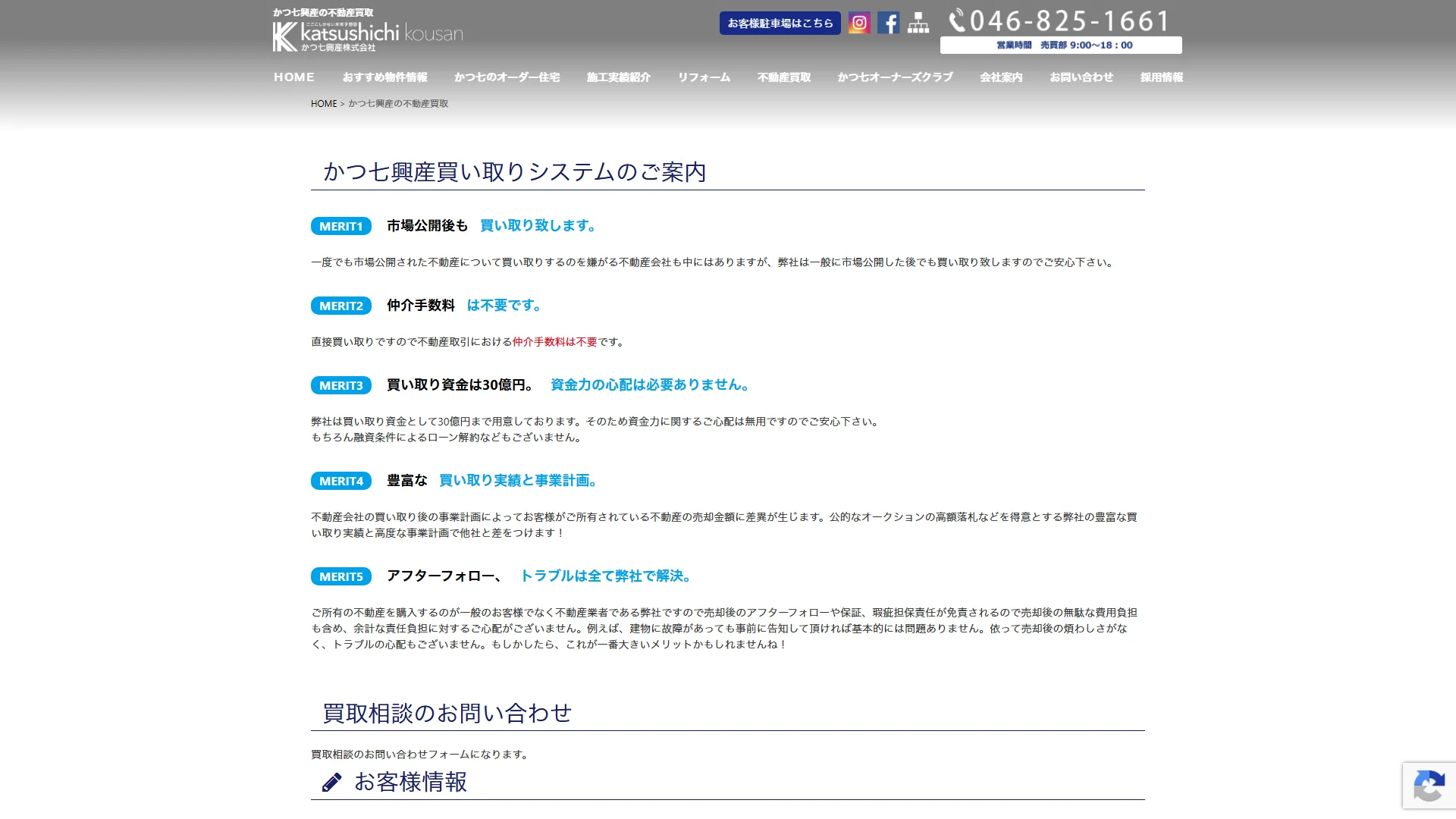This screenshot has width=1456, height=819.
Task: Open the sitemap icon
Action: pyautogui.click(x=918, y=23)
